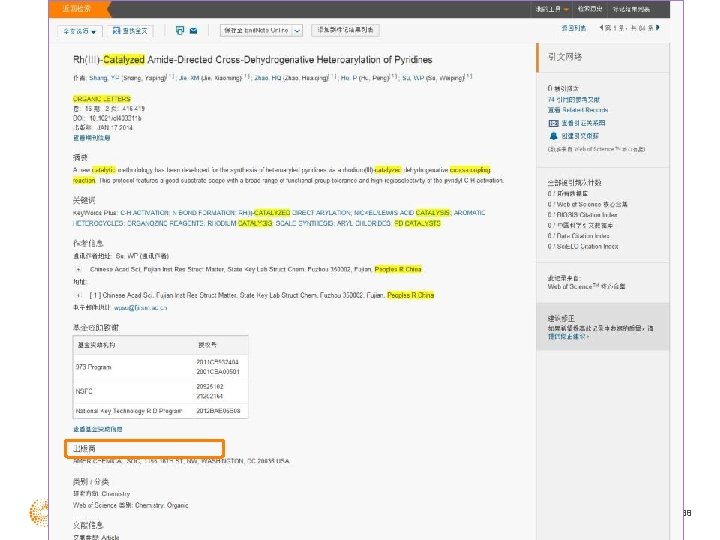Click the print record icon

pos(180,30)
